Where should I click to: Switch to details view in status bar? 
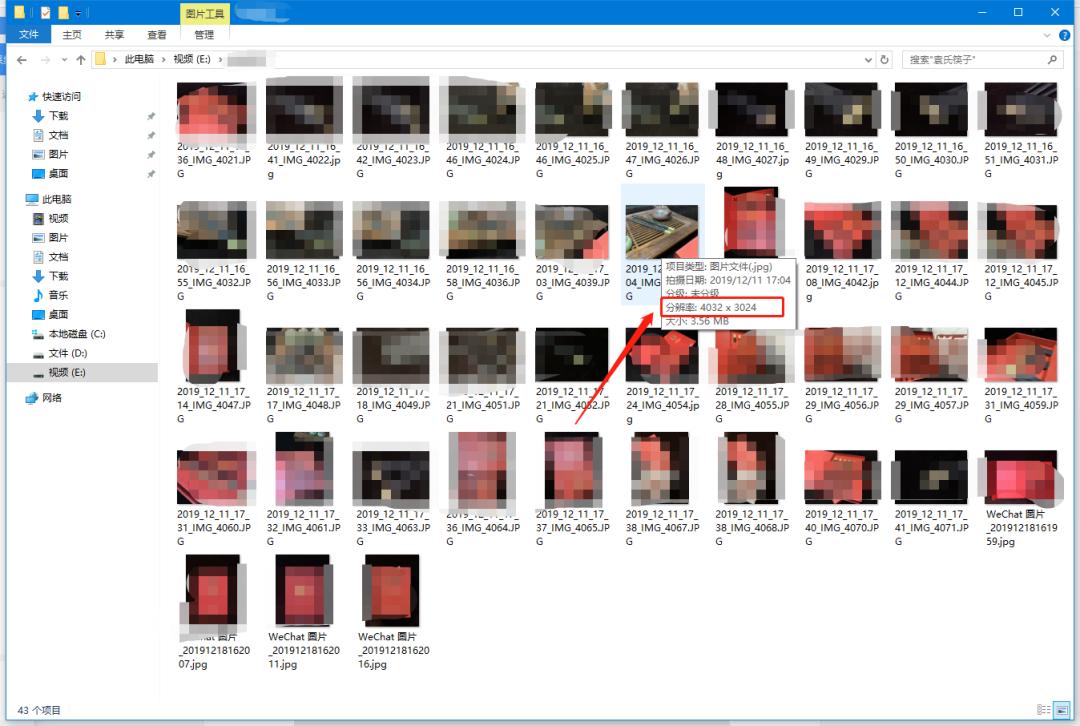coord(1045,710)
